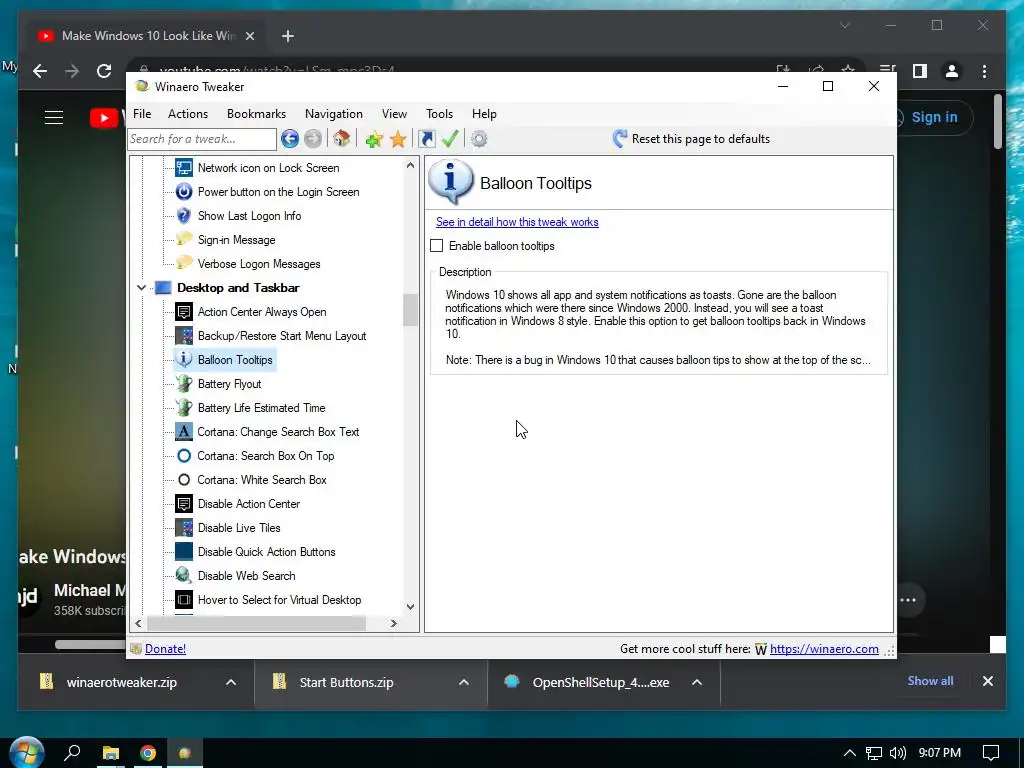
Task: Click the tree panel horizontal scrollbar thumb
Action: click(257, 624)
